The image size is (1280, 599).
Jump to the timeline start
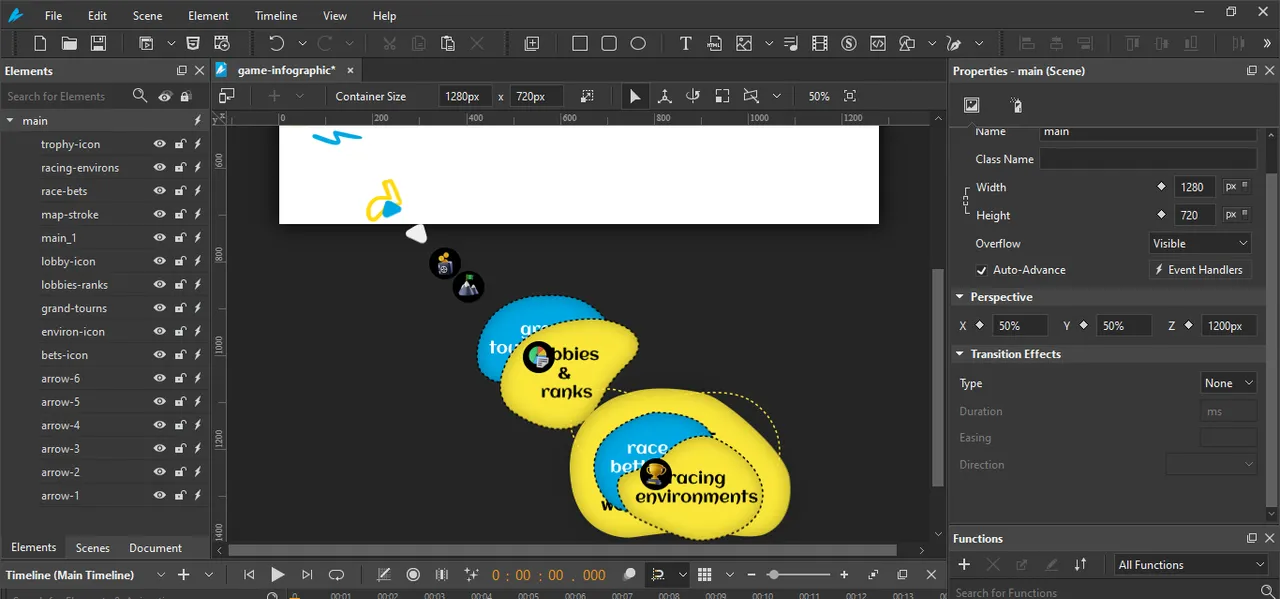point(249,575)
